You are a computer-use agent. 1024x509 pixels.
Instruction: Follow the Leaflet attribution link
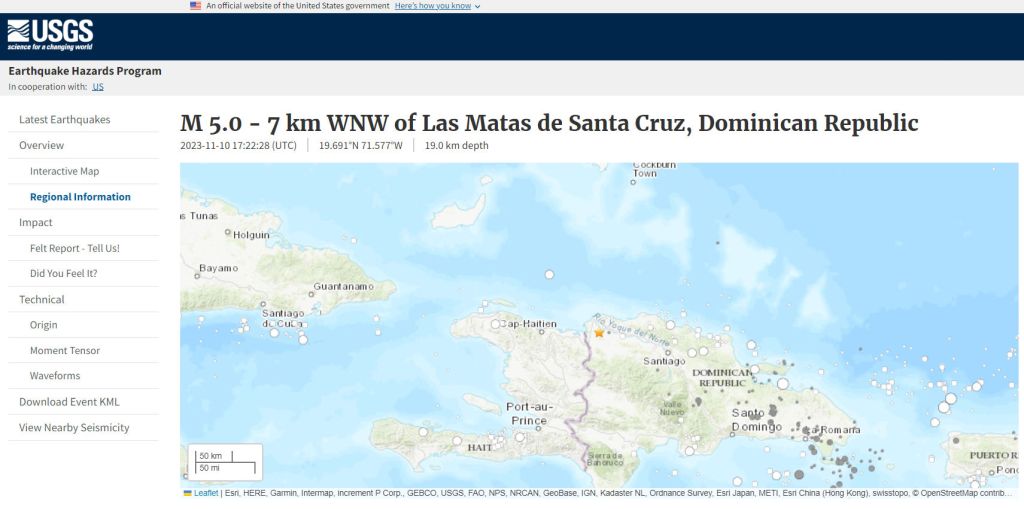(x=206, y=493)
